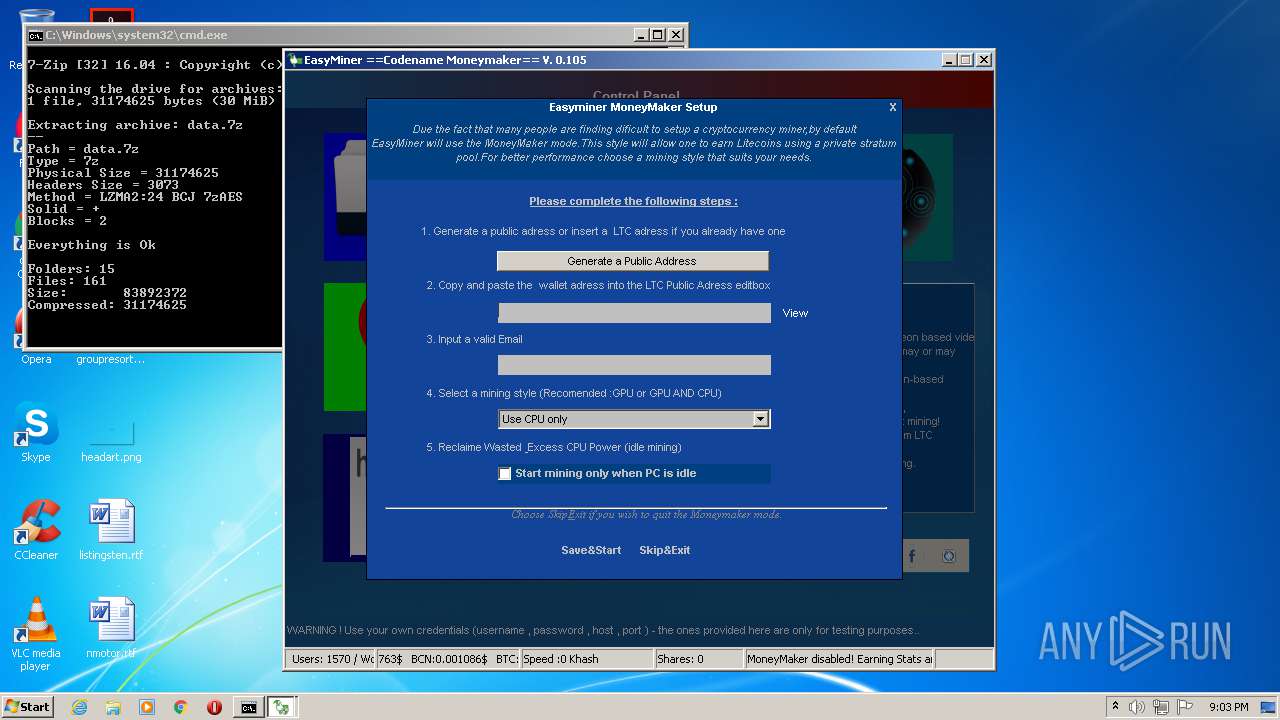Image resolution: width=1280 pixels, height=720 pixels.
Task: Click the BCN:0.001086$ status bar value
Action: [x=449, y=659]
